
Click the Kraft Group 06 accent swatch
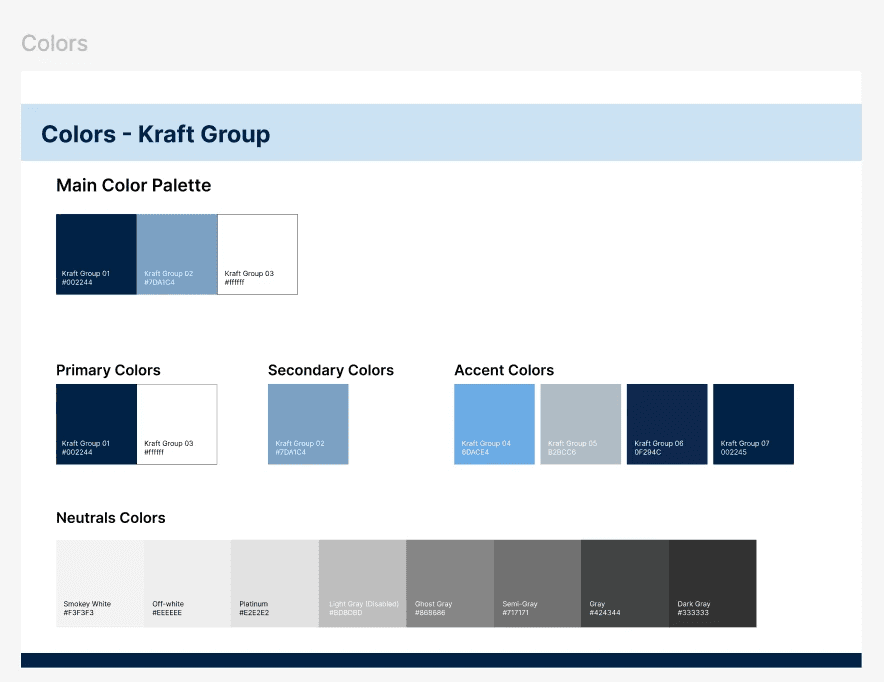667,424
